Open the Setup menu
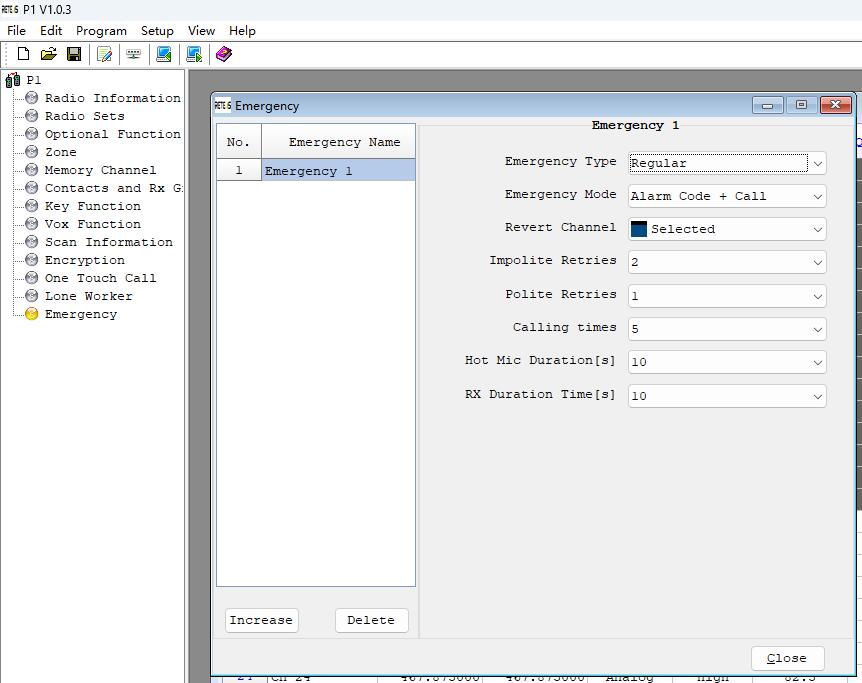 coord(157,31)
